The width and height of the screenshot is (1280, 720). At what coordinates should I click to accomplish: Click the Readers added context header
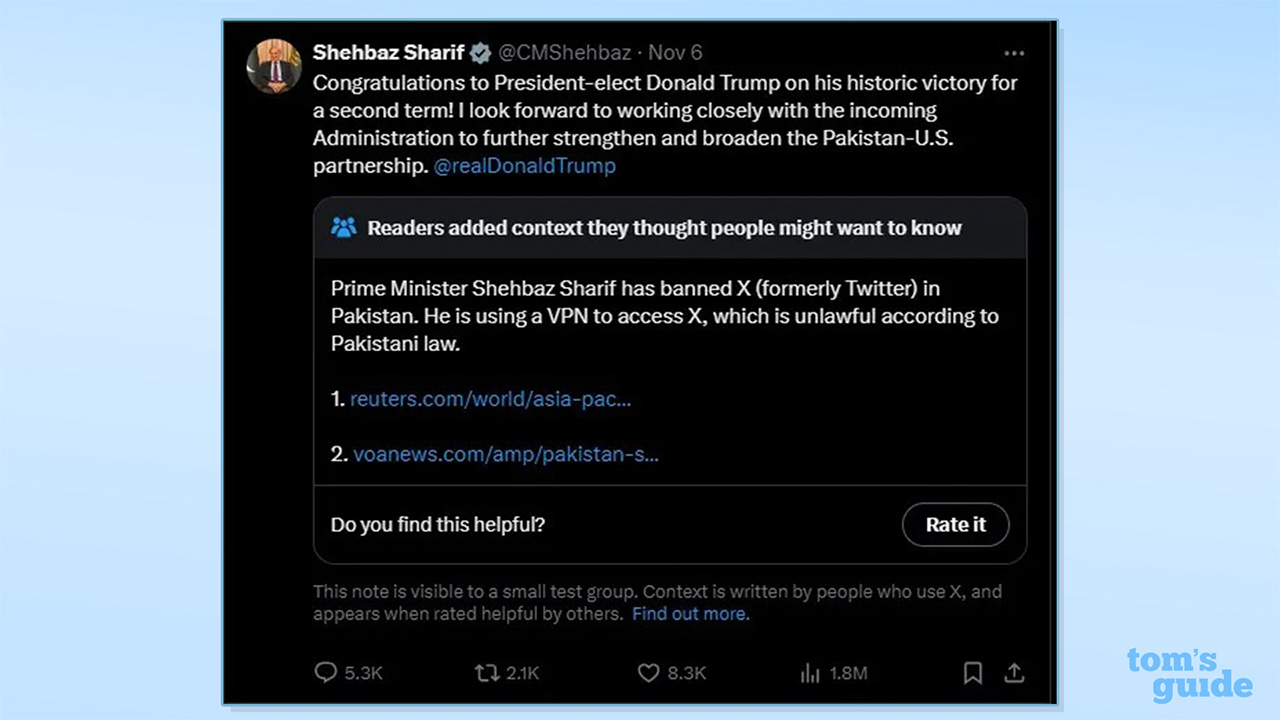[664, 228]
